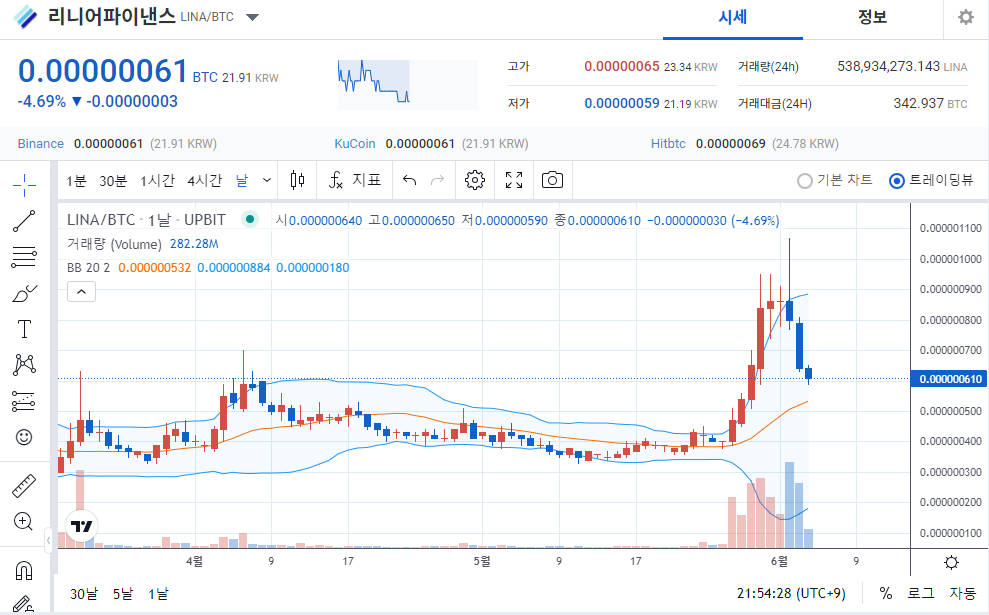Viewport: 989px width, 615px height.
Task: Select the trend line drawing tool
Action: (x=24, y=221)
